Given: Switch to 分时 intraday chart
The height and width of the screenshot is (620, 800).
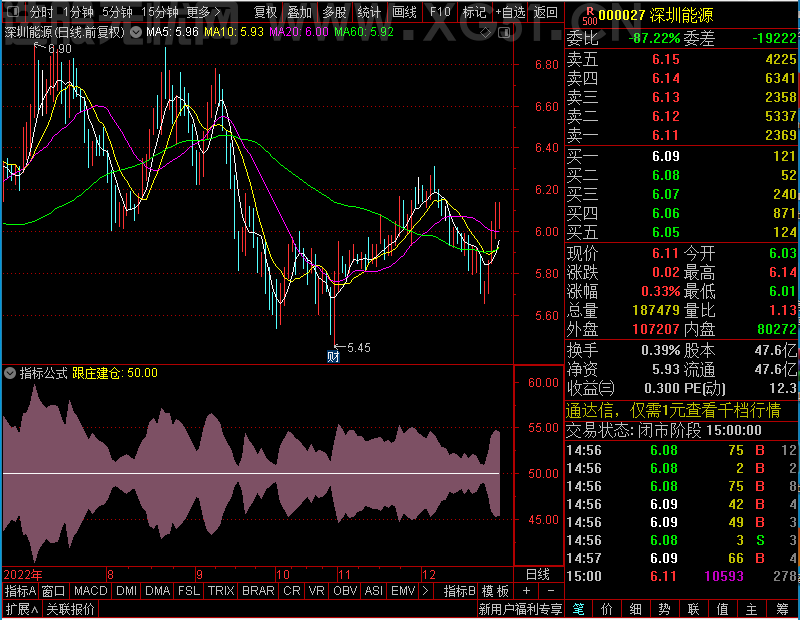Looking at the screenshot, I should coord(41,12).
